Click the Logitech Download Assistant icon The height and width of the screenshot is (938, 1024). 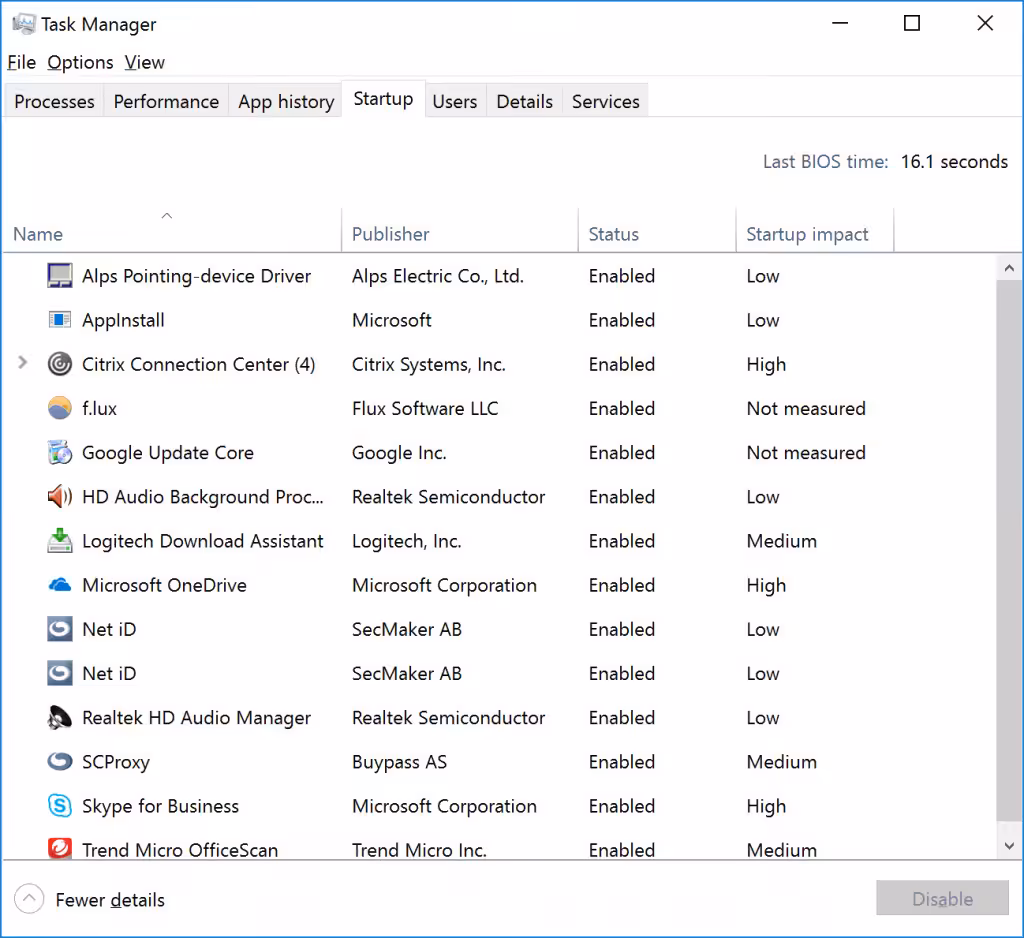coord(59,541)
